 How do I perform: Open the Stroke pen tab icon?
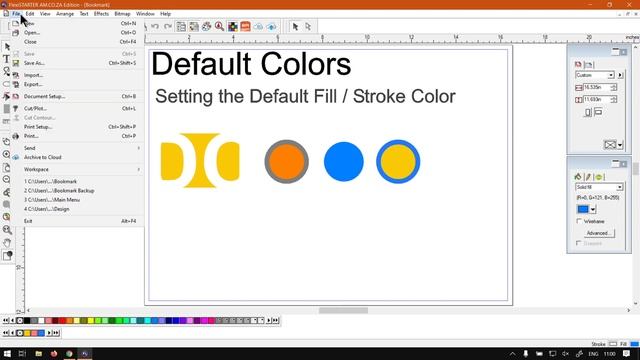588,177
